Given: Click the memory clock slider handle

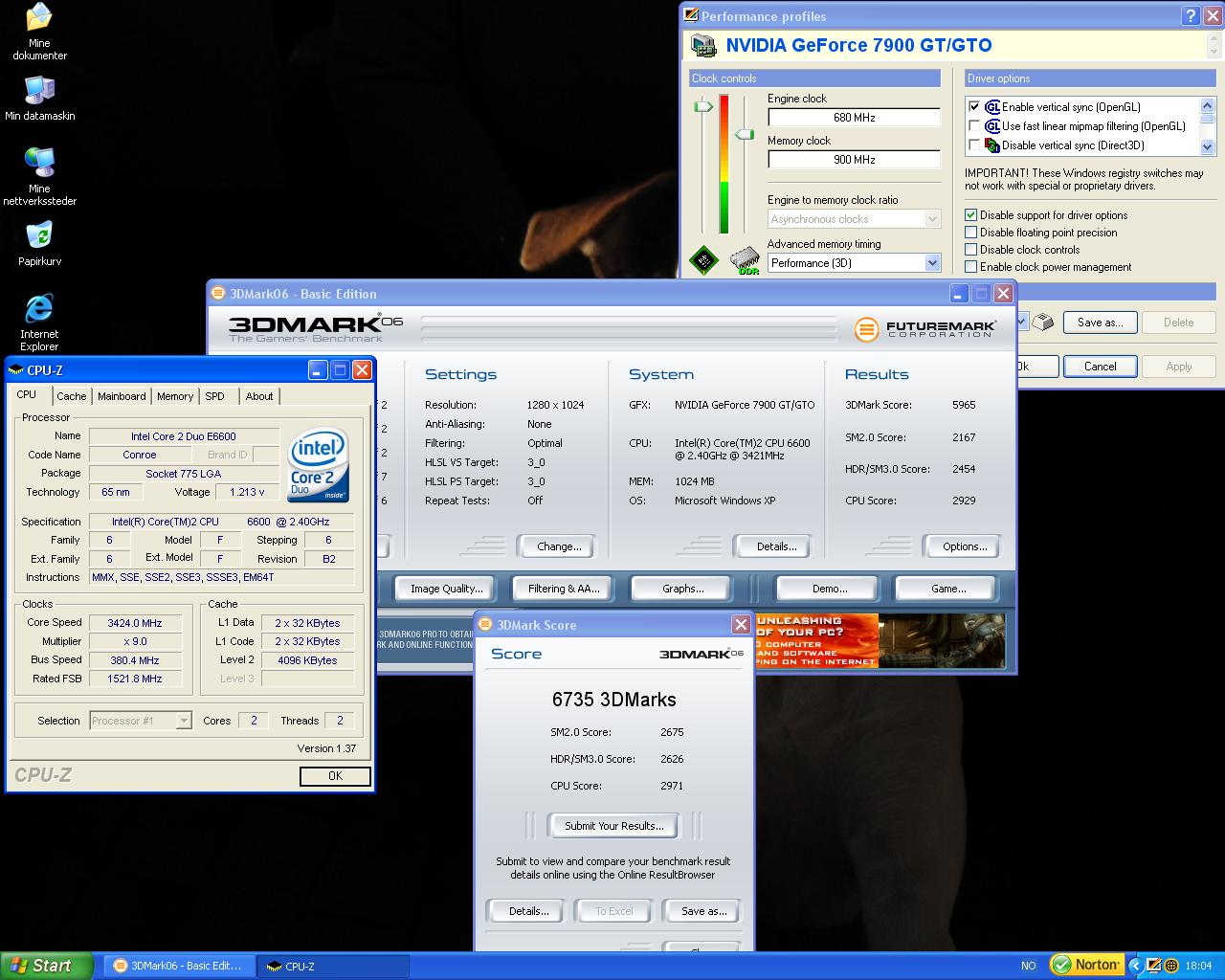Looking at the screenshot, I should pos(744,135).
